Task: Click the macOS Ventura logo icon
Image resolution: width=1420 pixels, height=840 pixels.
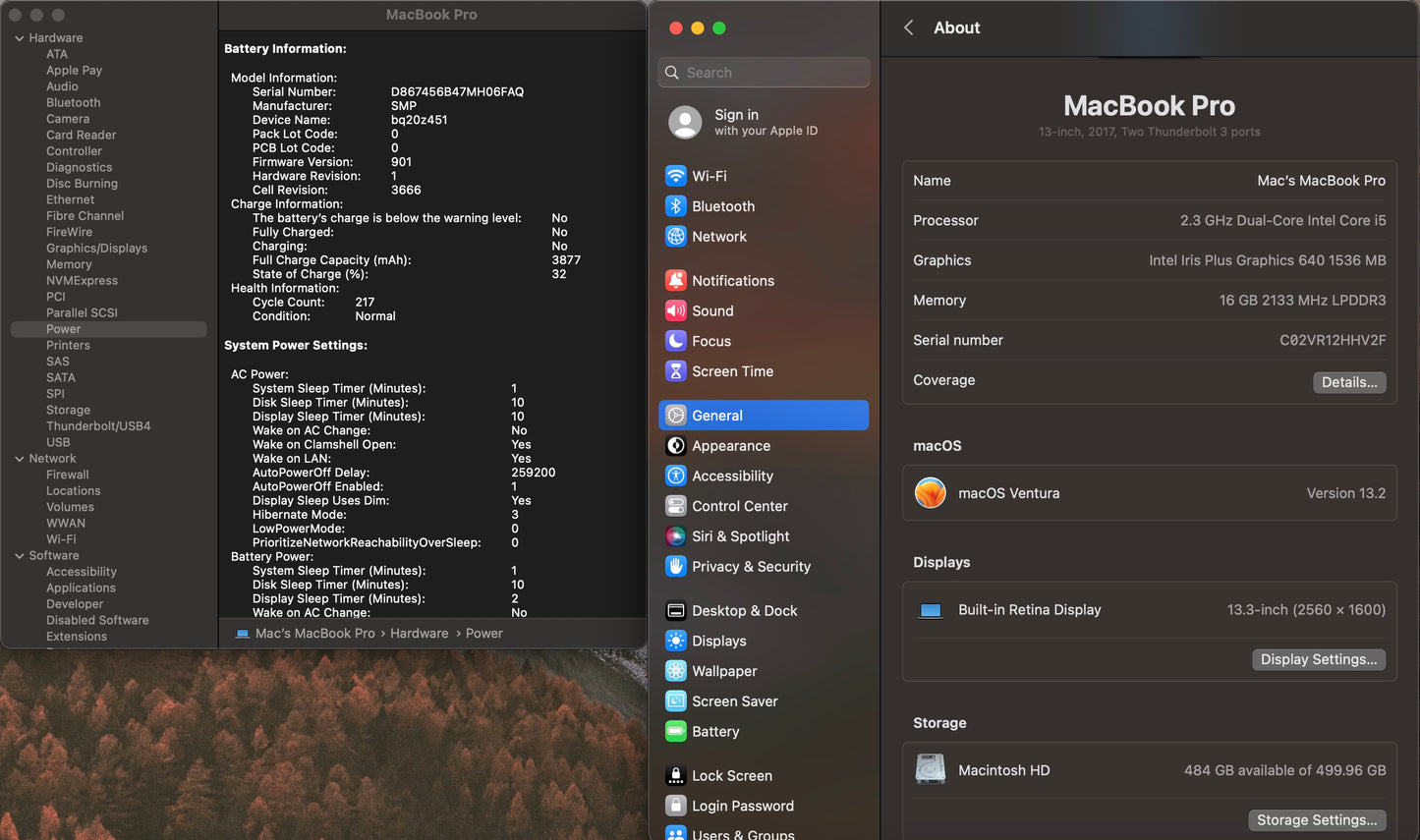Action: point(930,493)
